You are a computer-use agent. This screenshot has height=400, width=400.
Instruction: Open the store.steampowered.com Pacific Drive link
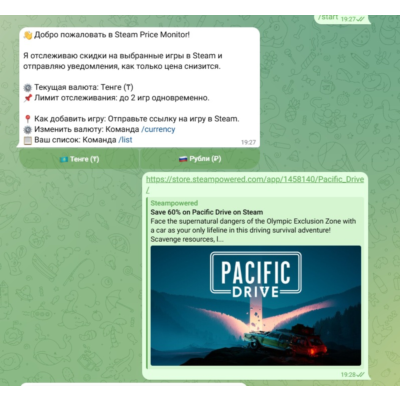click(x=255, y=184)
